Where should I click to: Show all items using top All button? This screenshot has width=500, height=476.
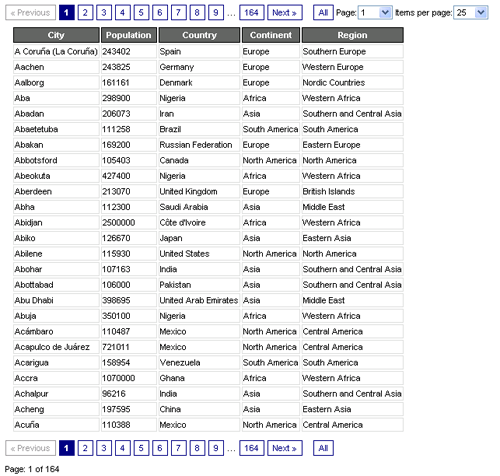tap(323, 13)
